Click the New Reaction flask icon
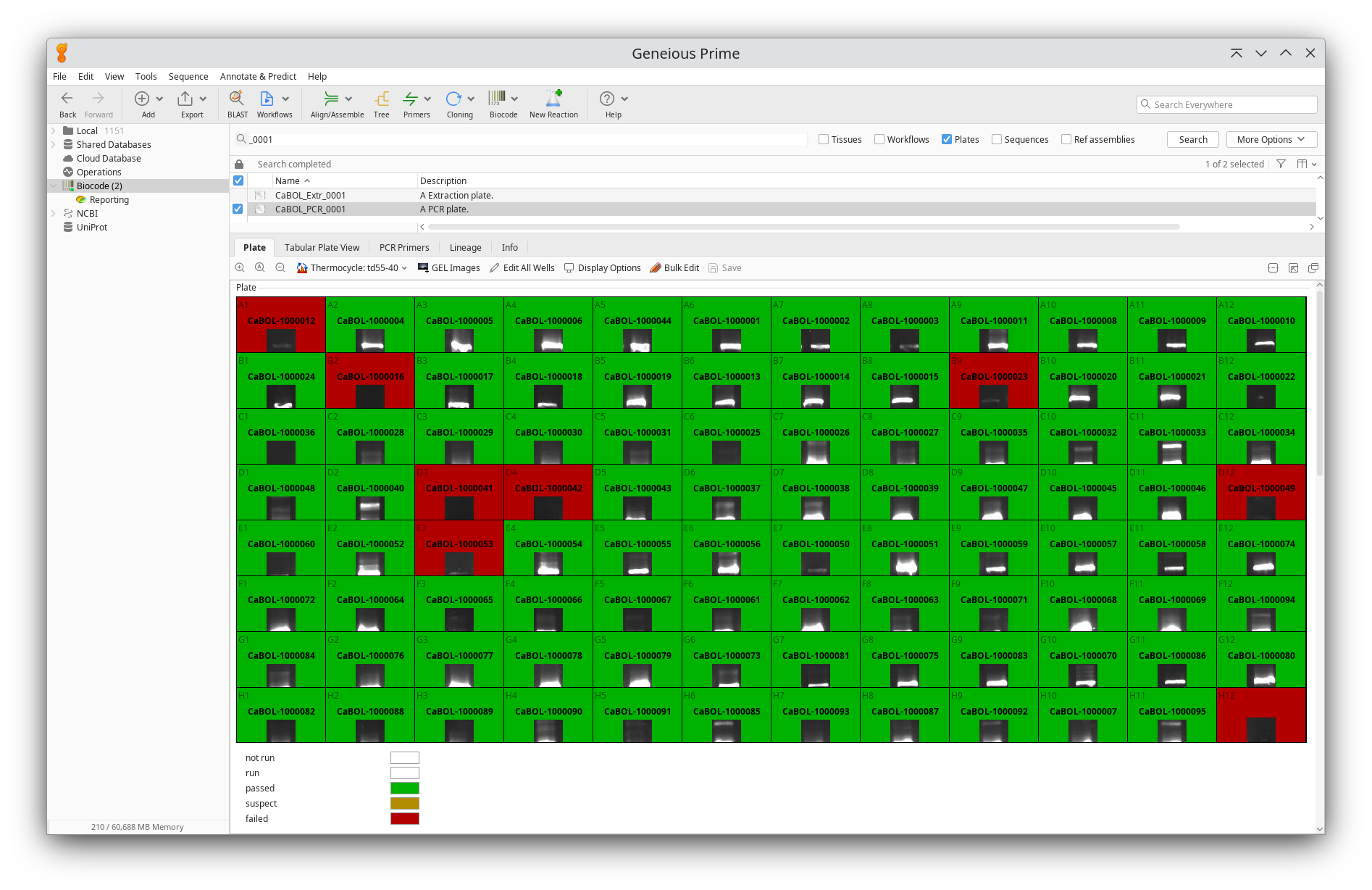 [553, 99]
